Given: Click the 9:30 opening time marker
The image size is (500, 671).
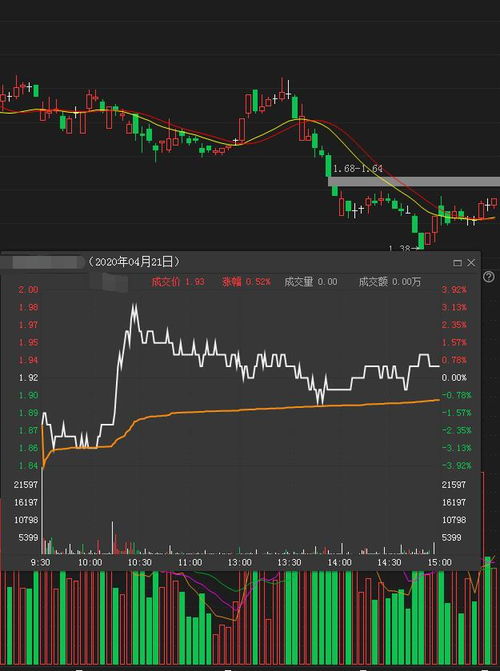Looking at the screenshot, I should tap(40, 562).
